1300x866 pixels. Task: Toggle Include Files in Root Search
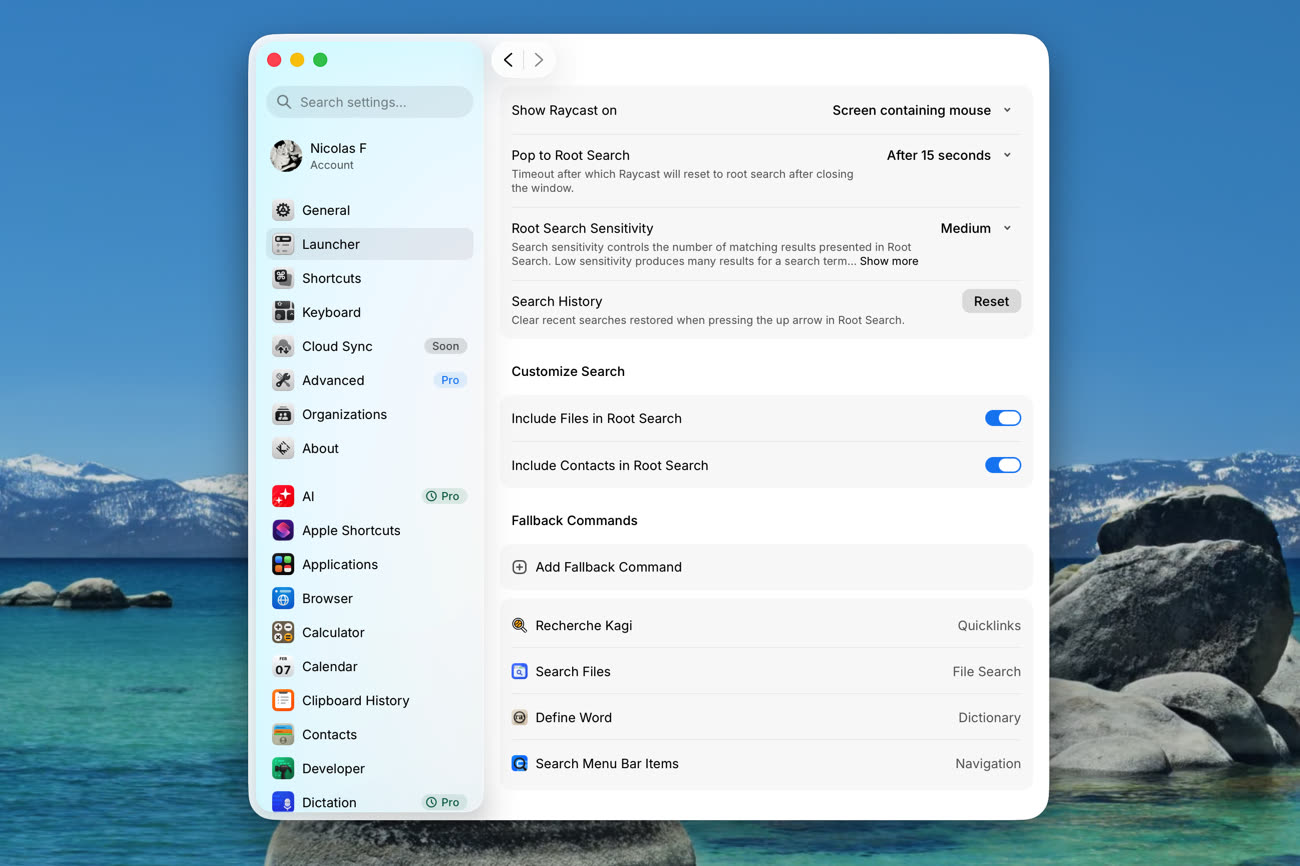[1003, 418]
